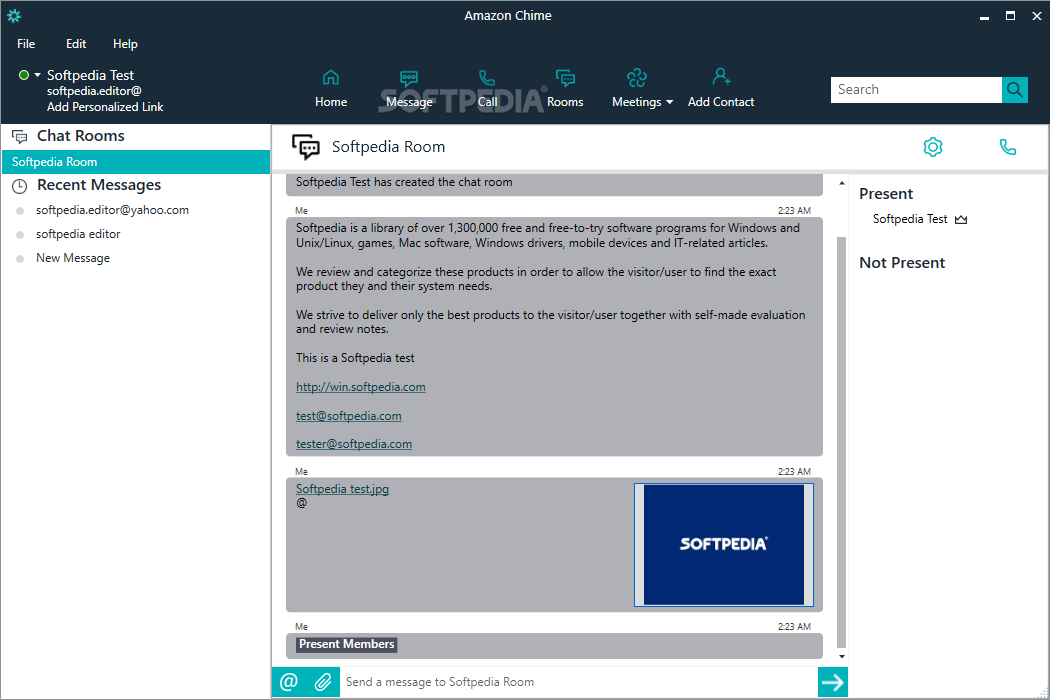Open the Edit menu
1050x700 pixels.
pos(76,44)
